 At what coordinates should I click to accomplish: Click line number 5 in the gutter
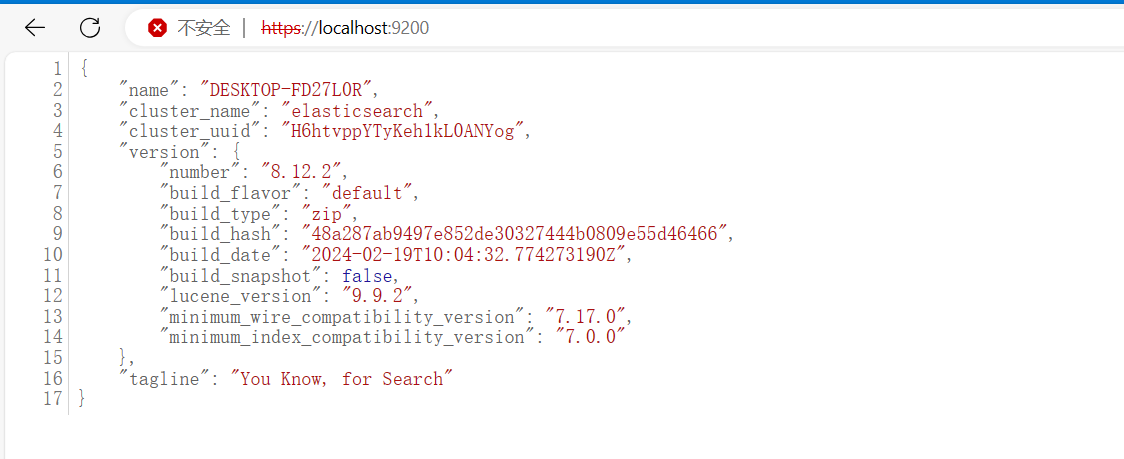click(x=56, y=152)
